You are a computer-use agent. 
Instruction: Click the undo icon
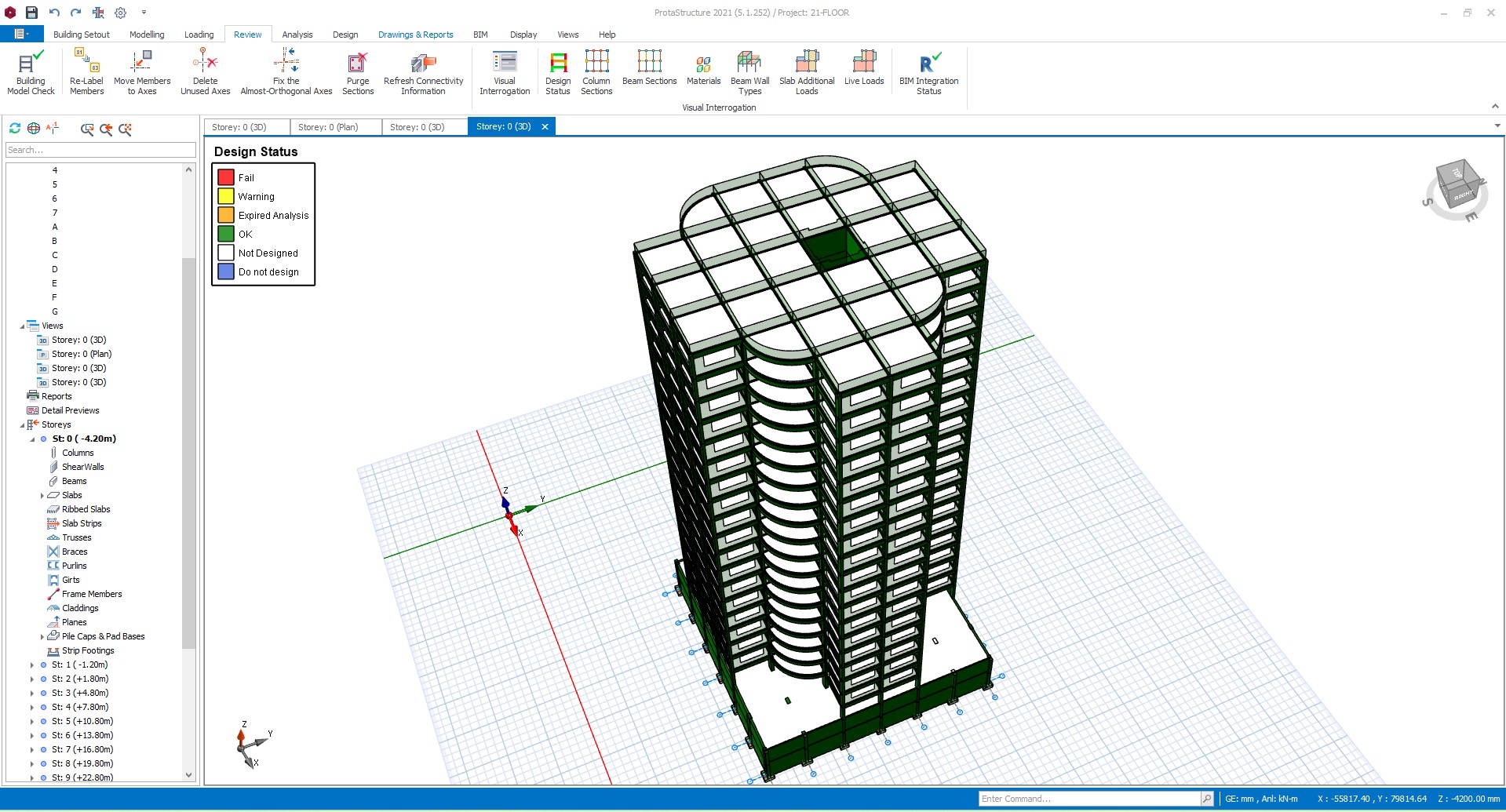click(x=54, y=13)
